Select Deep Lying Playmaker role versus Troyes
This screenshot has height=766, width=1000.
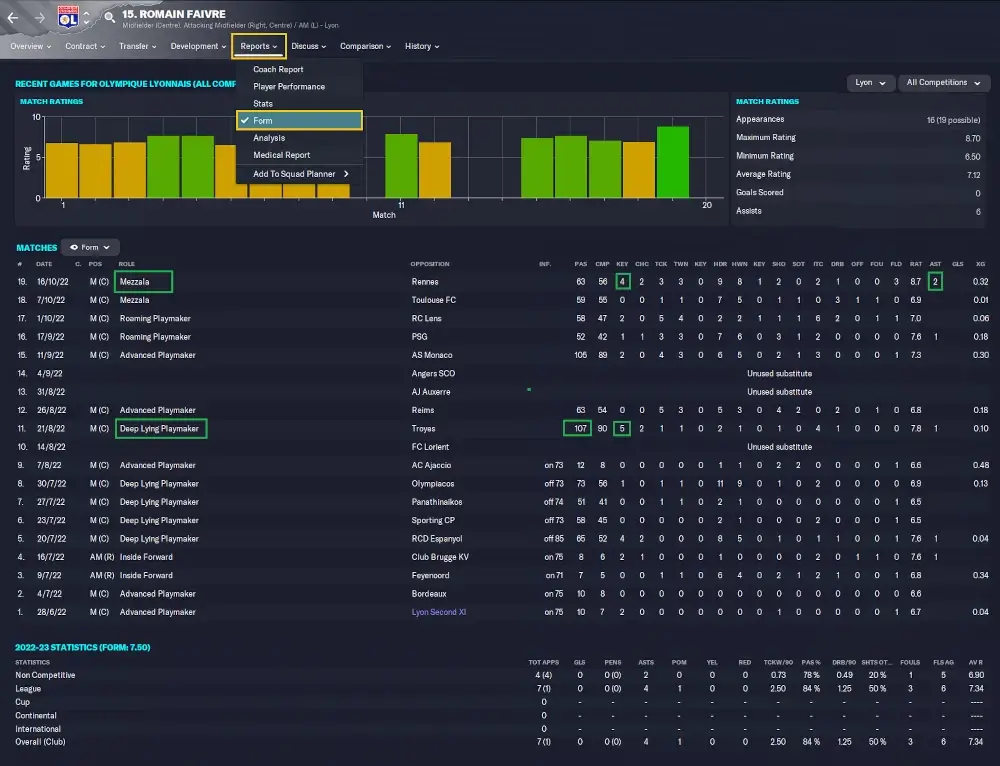(x=161, y=429)
